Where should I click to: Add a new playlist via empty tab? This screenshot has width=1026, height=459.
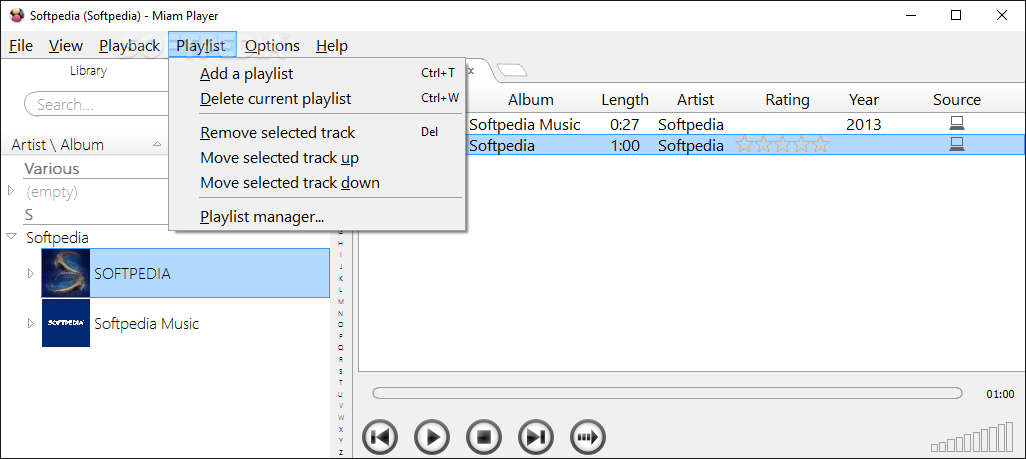click(x=512, y=70)
